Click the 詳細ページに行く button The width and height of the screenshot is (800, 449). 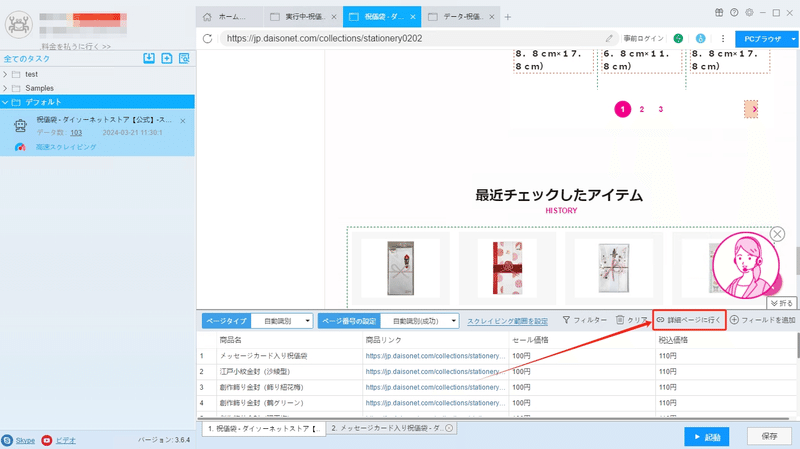click(x=689, y=320)
